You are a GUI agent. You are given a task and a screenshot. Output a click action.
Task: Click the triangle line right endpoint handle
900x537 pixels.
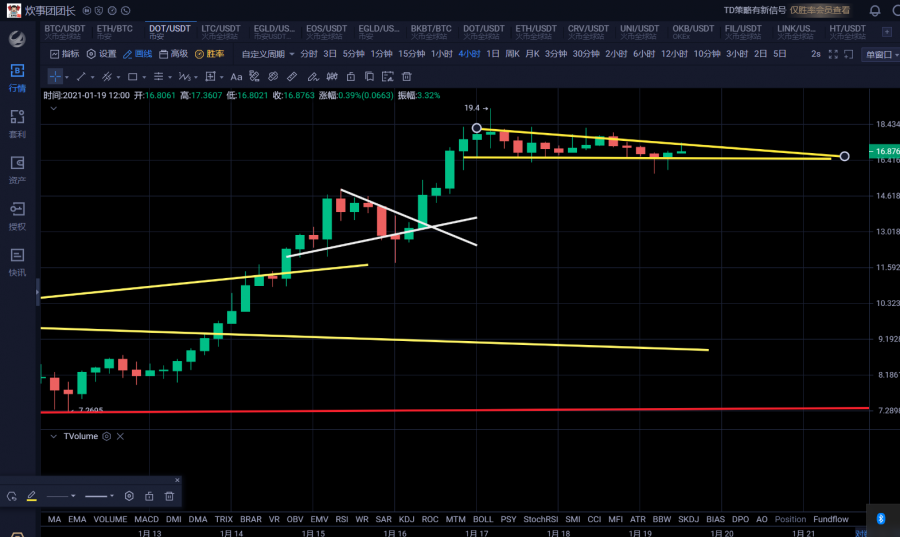point(844,156)
